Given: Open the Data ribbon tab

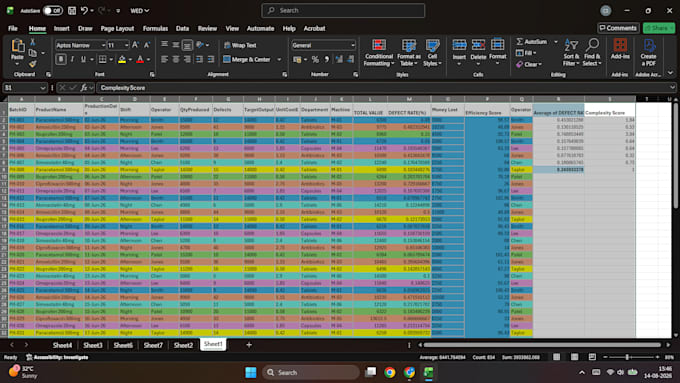Looking at the screenshot, I should click(x=182, y=28).
